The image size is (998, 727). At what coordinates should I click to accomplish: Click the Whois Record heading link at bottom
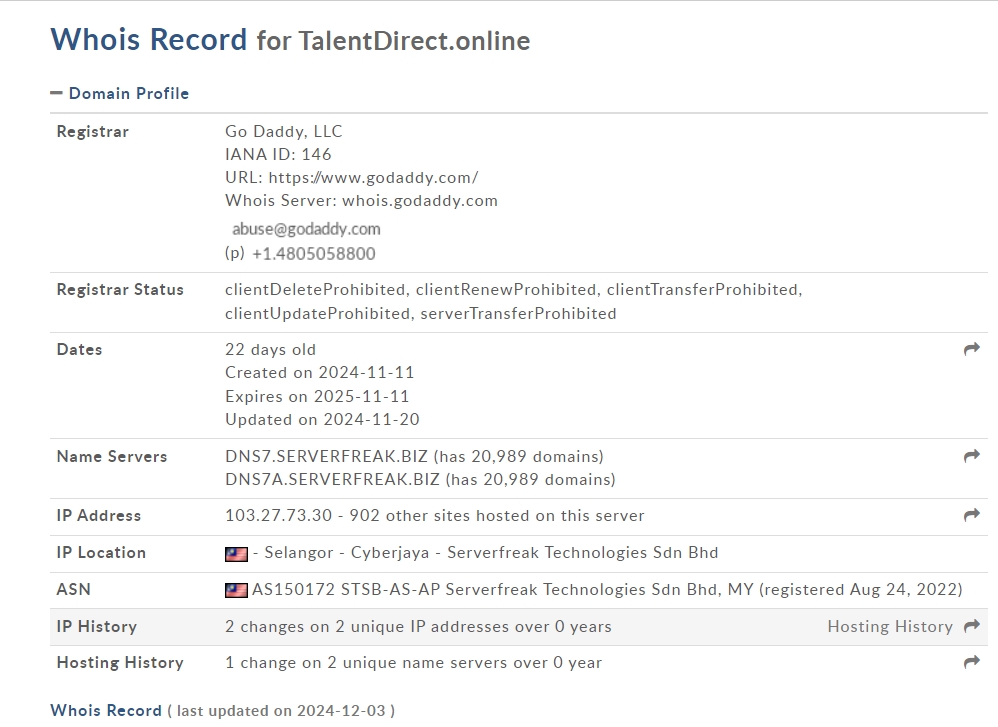pos(106,710)
